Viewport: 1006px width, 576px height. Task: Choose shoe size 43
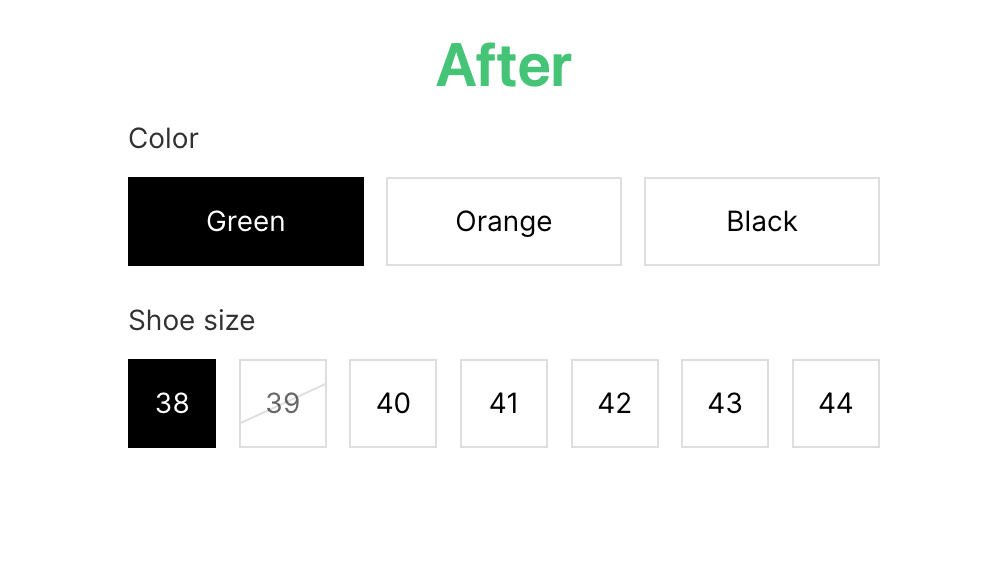point(725,403)
